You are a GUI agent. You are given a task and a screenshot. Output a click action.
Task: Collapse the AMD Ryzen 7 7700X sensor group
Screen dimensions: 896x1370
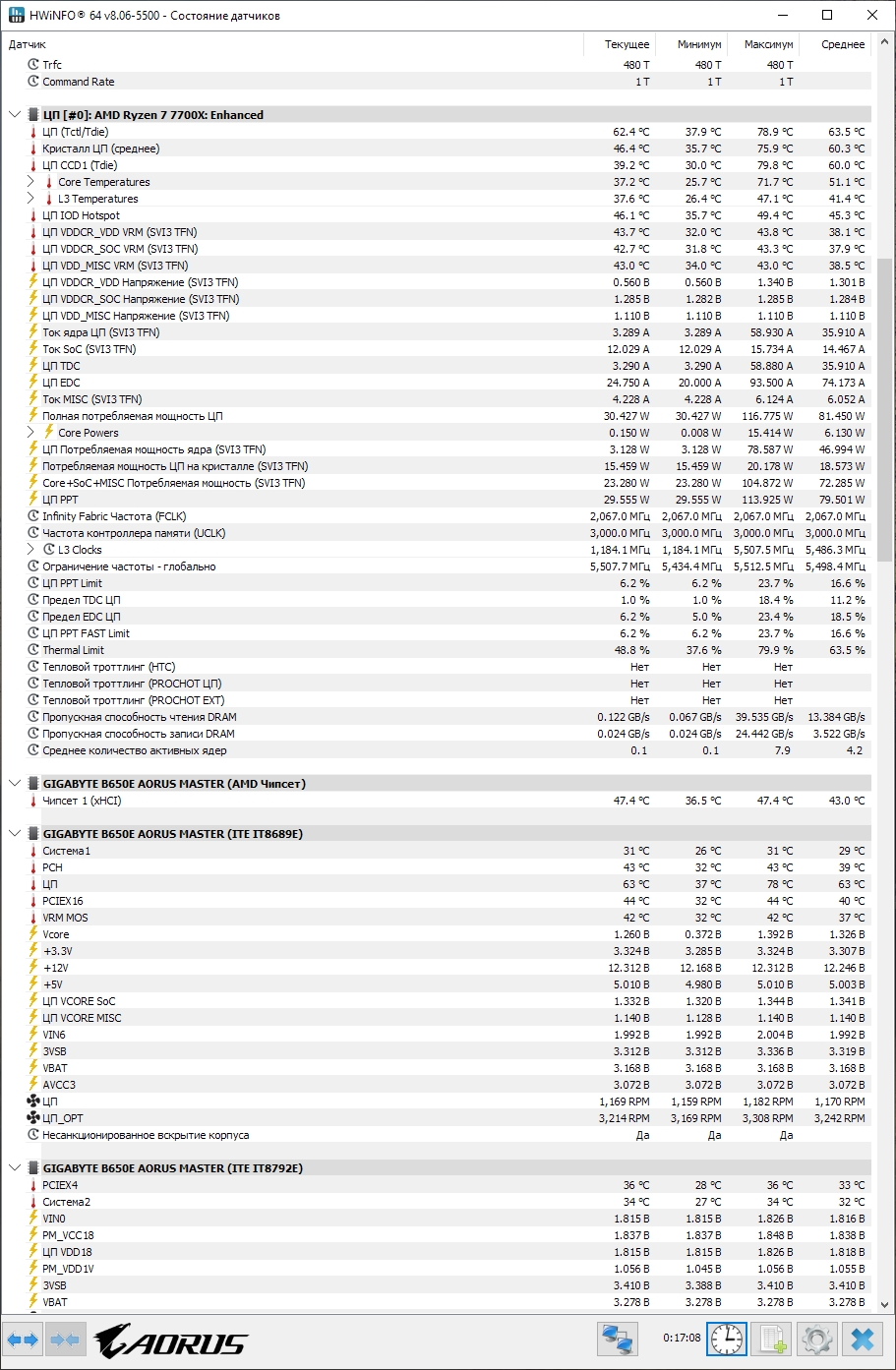pyautogui.click(x=15, y=115)
